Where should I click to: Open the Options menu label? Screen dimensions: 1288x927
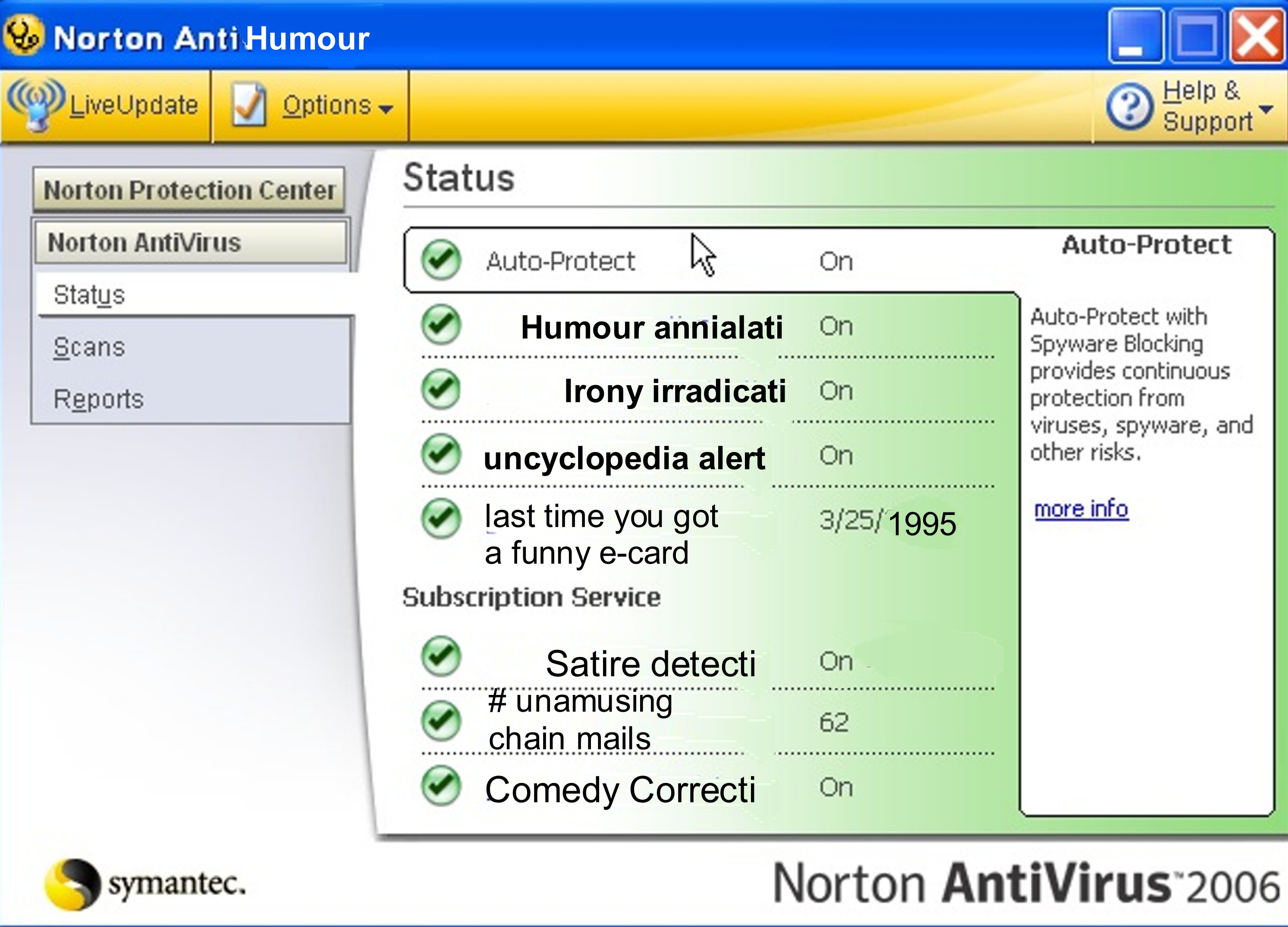[327, 106]
